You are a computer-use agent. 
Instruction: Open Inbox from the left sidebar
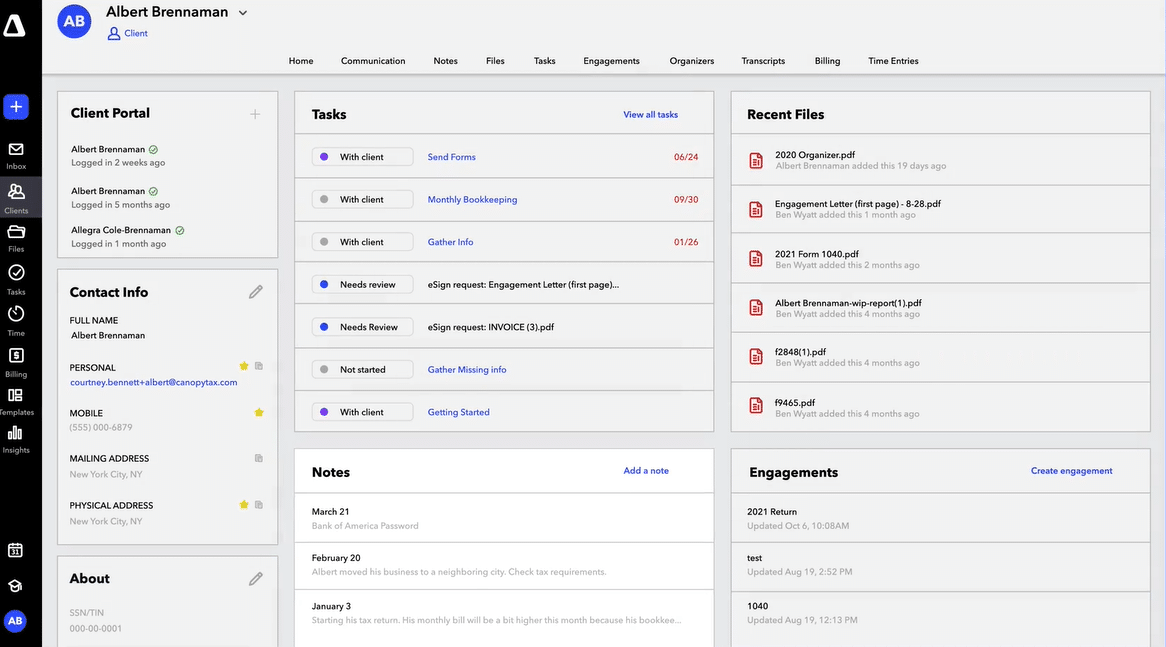(x=14, y=148)
